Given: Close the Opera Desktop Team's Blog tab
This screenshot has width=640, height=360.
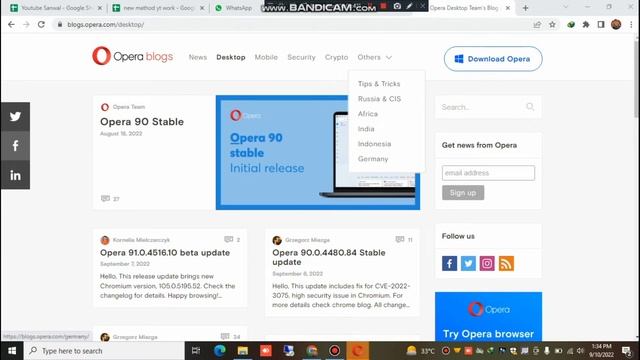Looking at the screenshot, I should tap(508, 8).
